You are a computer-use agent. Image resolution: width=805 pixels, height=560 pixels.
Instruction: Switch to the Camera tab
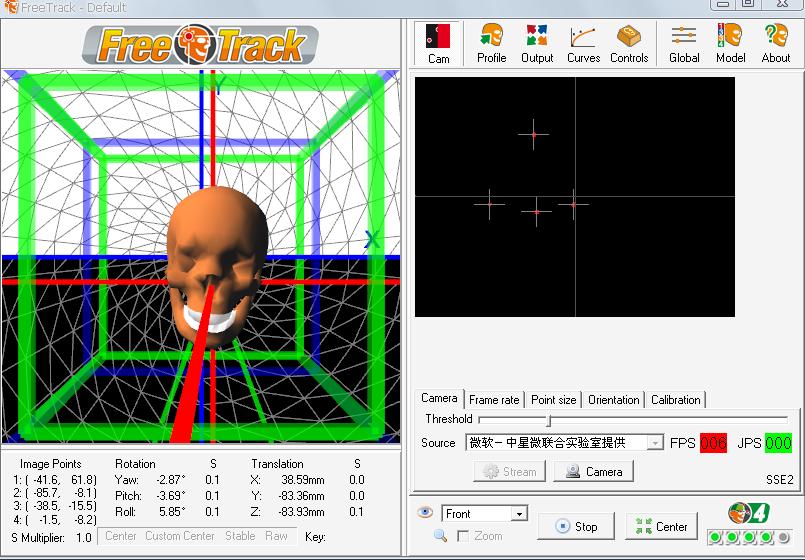coord(439,398)
